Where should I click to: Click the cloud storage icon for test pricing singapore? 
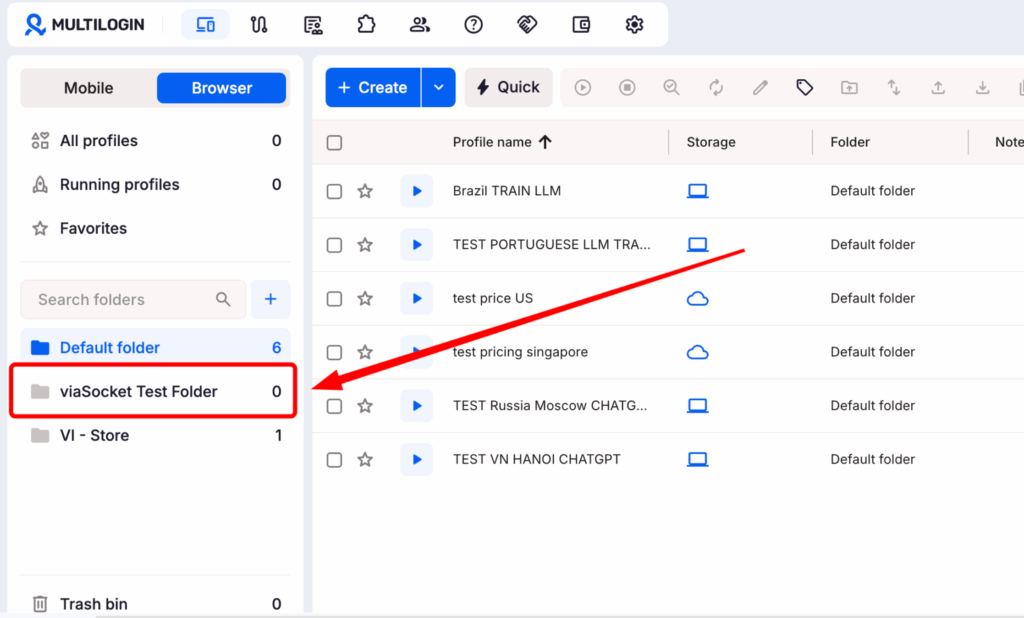coord(697,352)
